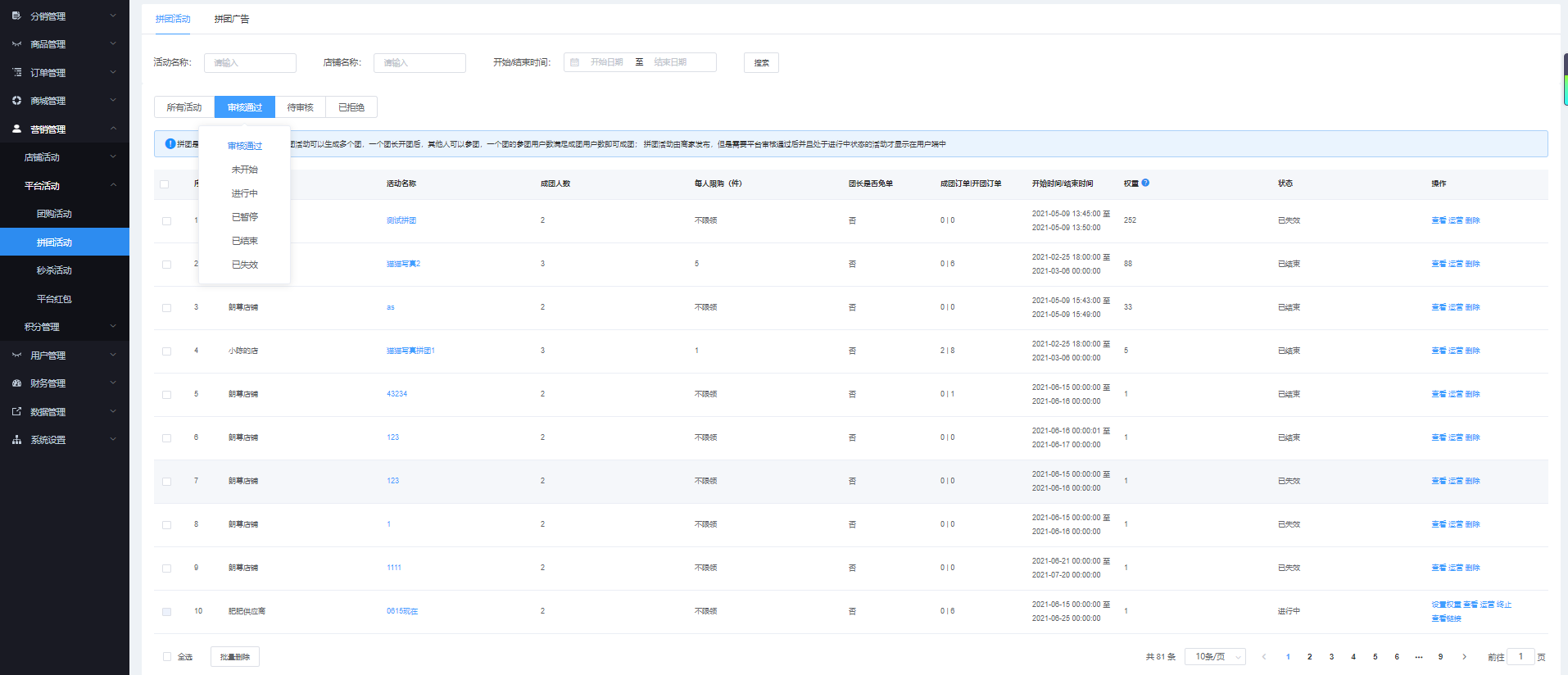1568x675 pixels.
Task: Click the 财务管理 sidebar icon
Action: [16, 383]
